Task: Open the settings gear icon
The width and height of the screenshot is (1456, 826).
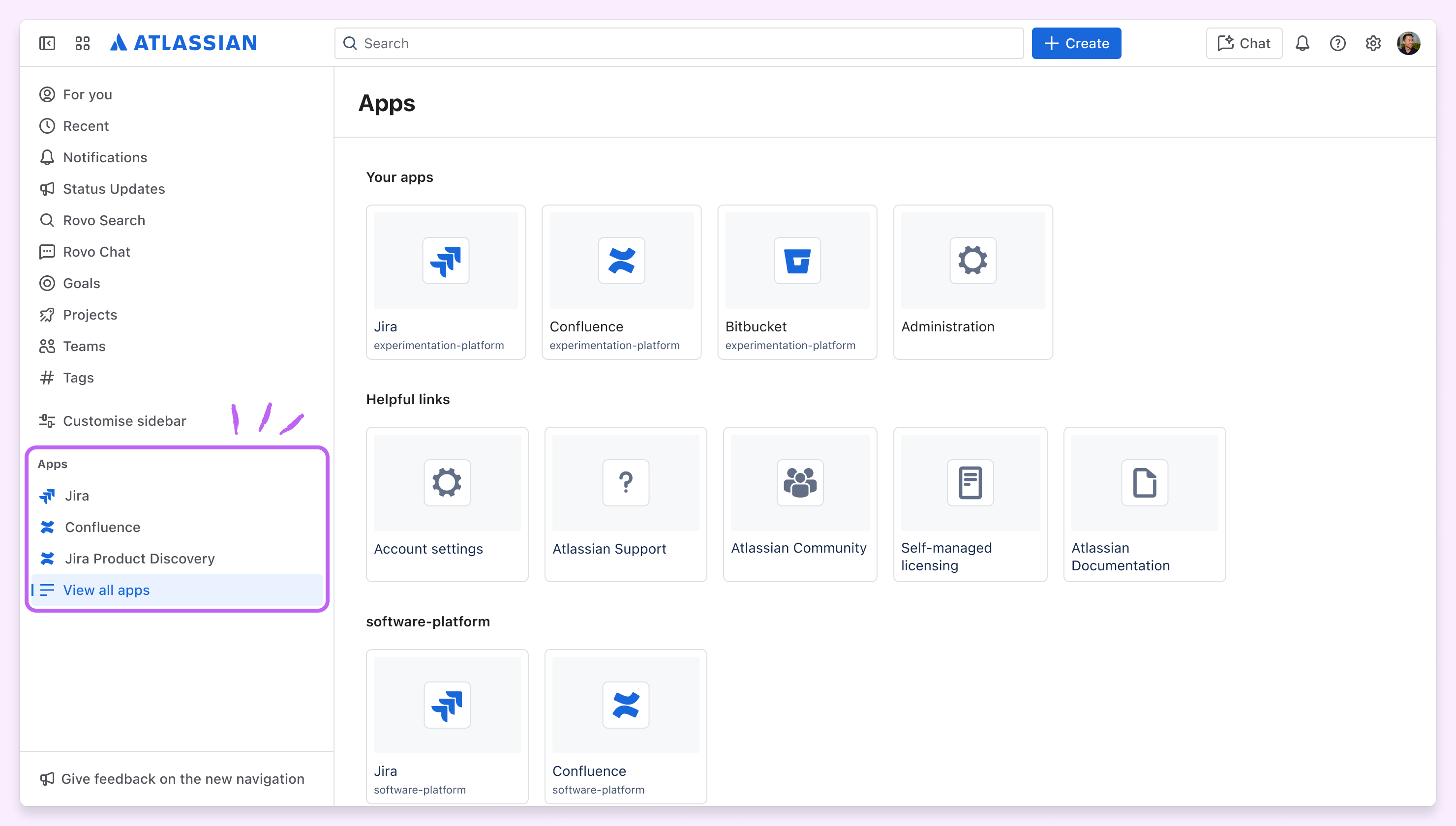Action: 1373,43
